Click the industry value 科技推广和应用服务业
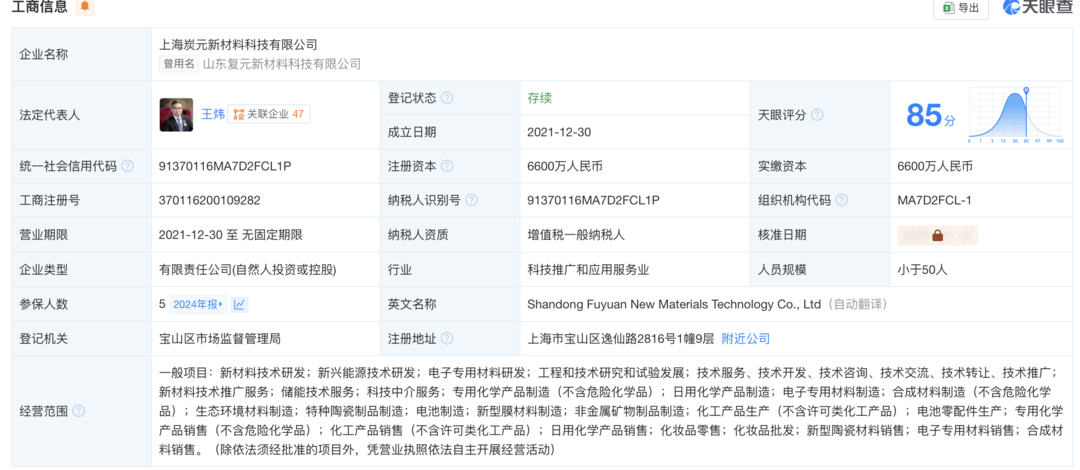Image resolution: width=1080 pixels, height=470 pixels. point(588,269)
